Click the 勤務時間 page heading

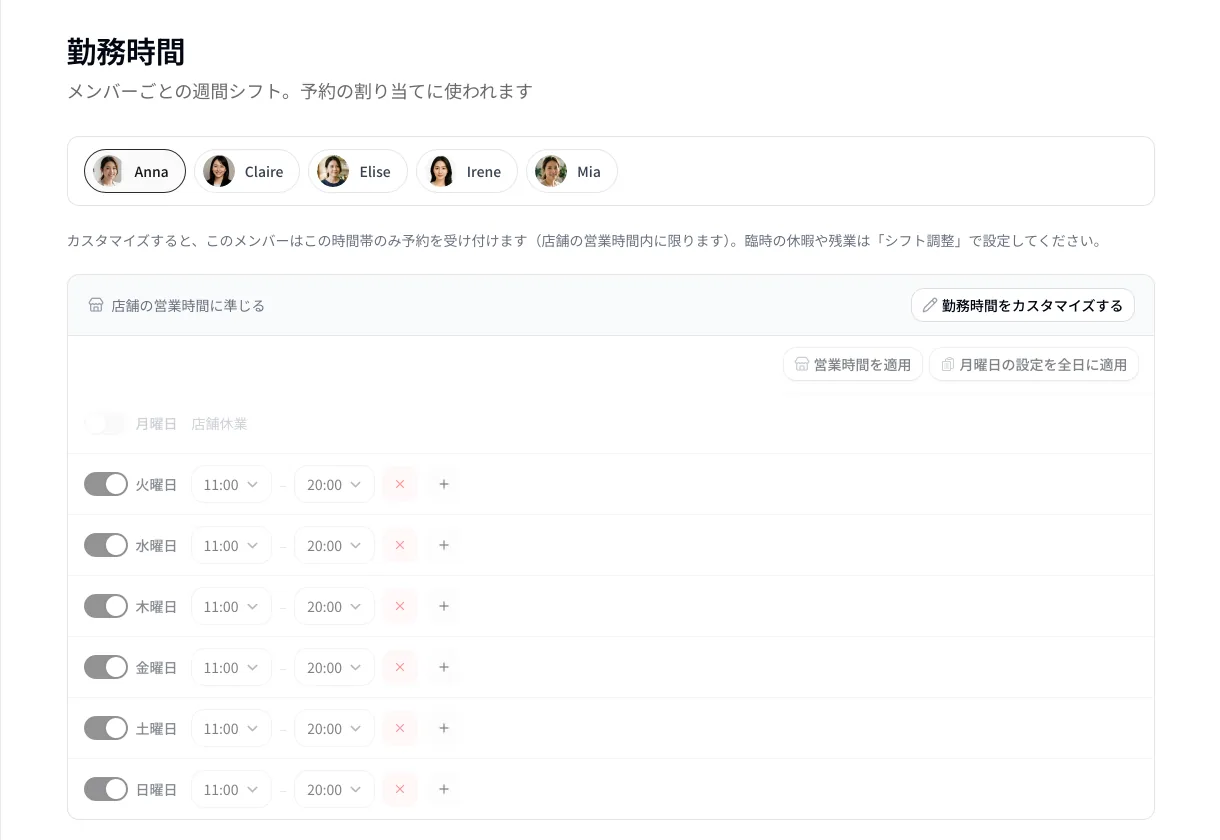126,51
